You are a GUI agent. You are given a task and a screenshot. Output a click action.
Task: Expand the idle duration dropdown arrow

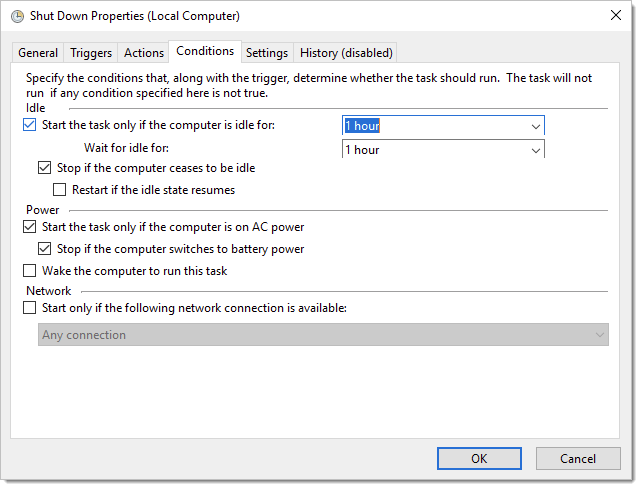pyautogui.click(x=535, y=127)
